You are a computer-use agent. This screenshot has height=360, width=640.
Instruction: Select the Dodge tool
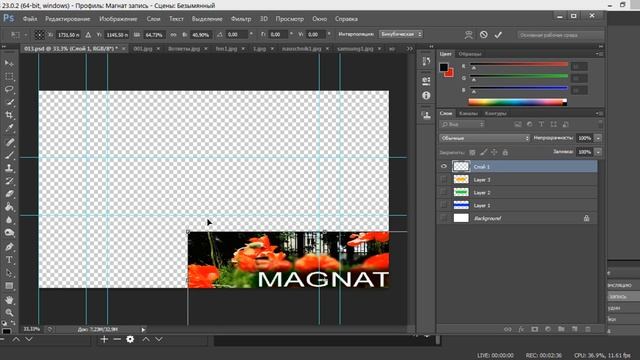click(x=9, y=233)
